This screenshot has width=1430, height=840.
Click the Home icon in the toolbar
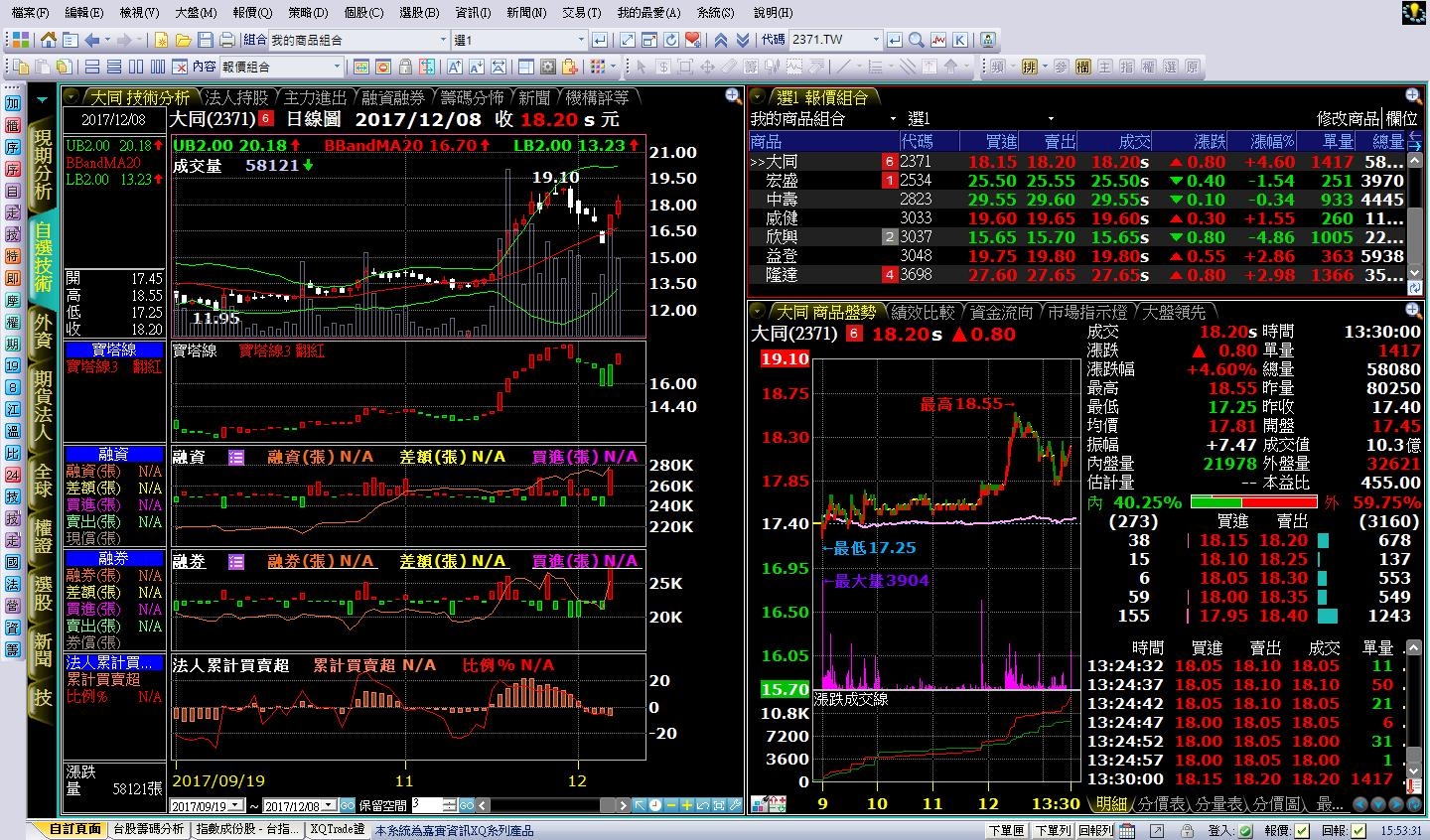coord(48,41)
